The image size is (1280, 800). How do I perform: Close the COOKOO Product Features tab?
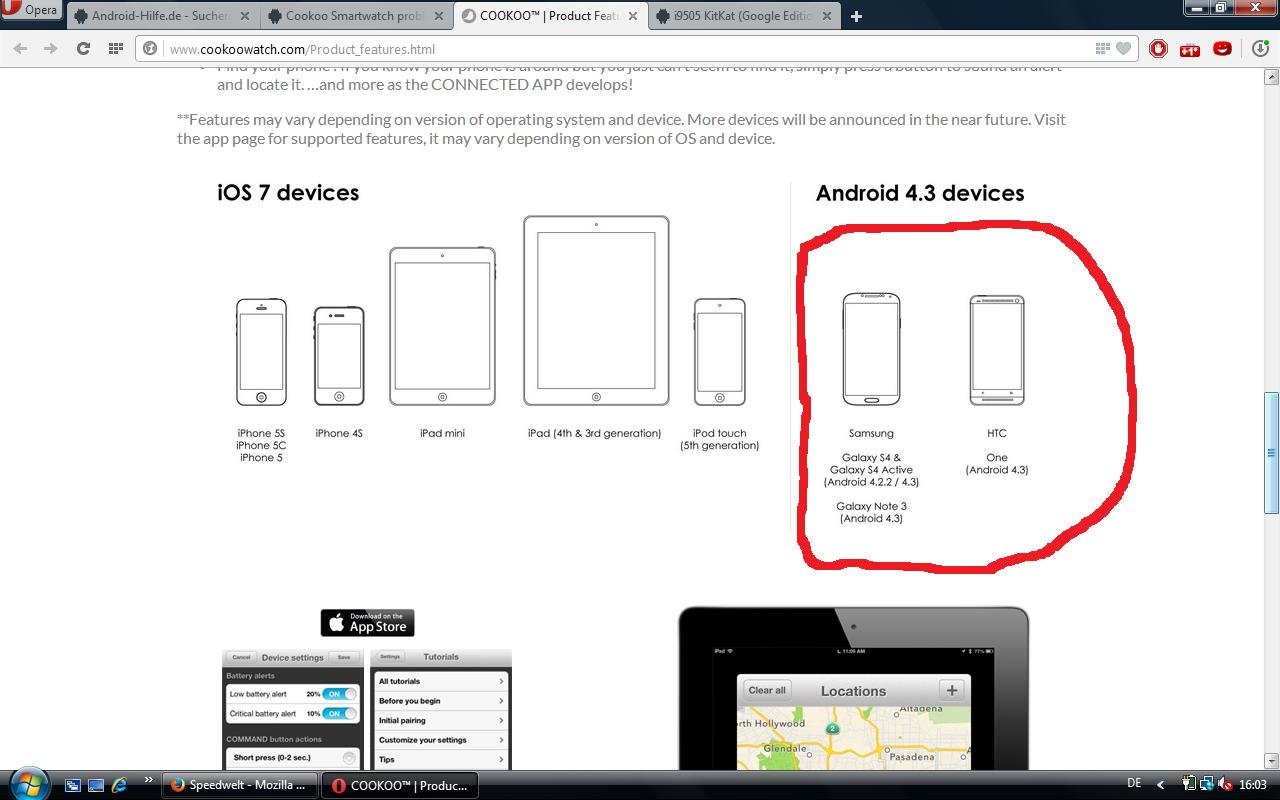[x=632, y=16]
